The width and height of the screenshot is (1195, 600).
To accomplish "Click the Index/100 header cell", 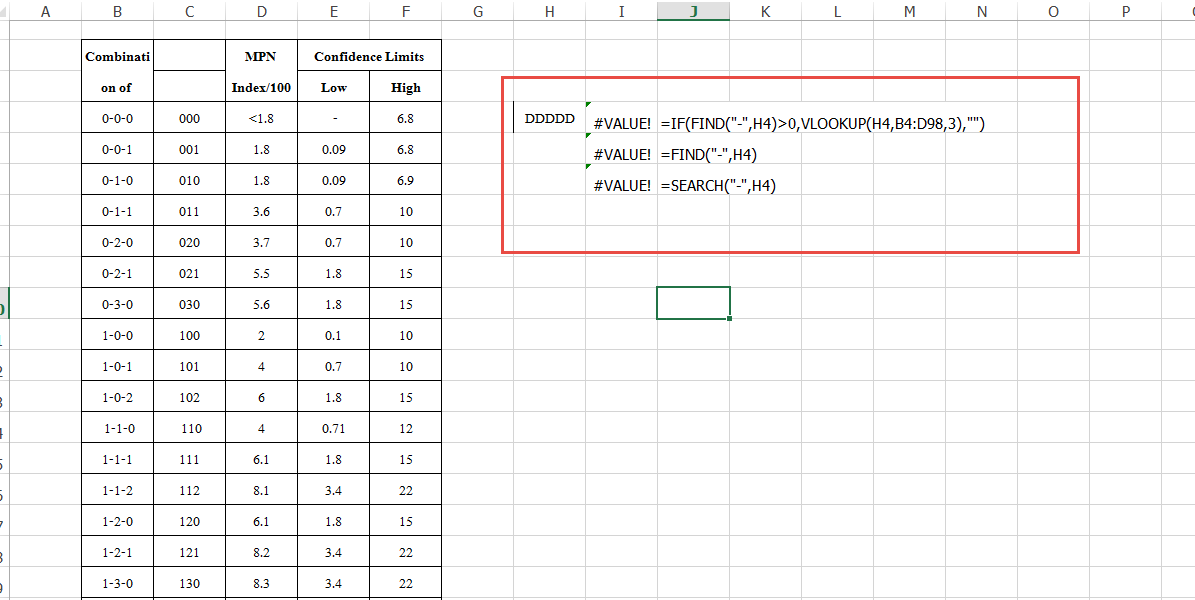I will point(261,87).
